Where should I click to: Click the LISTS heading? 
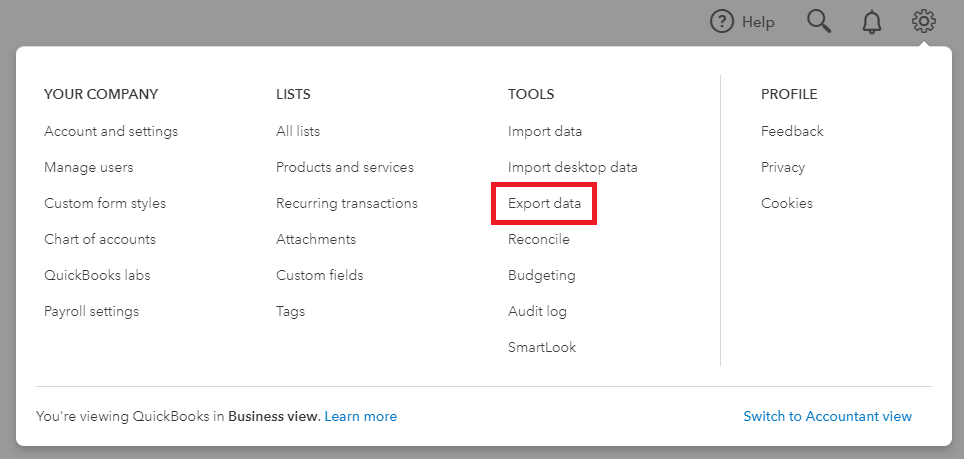click(x=293, y=95)
